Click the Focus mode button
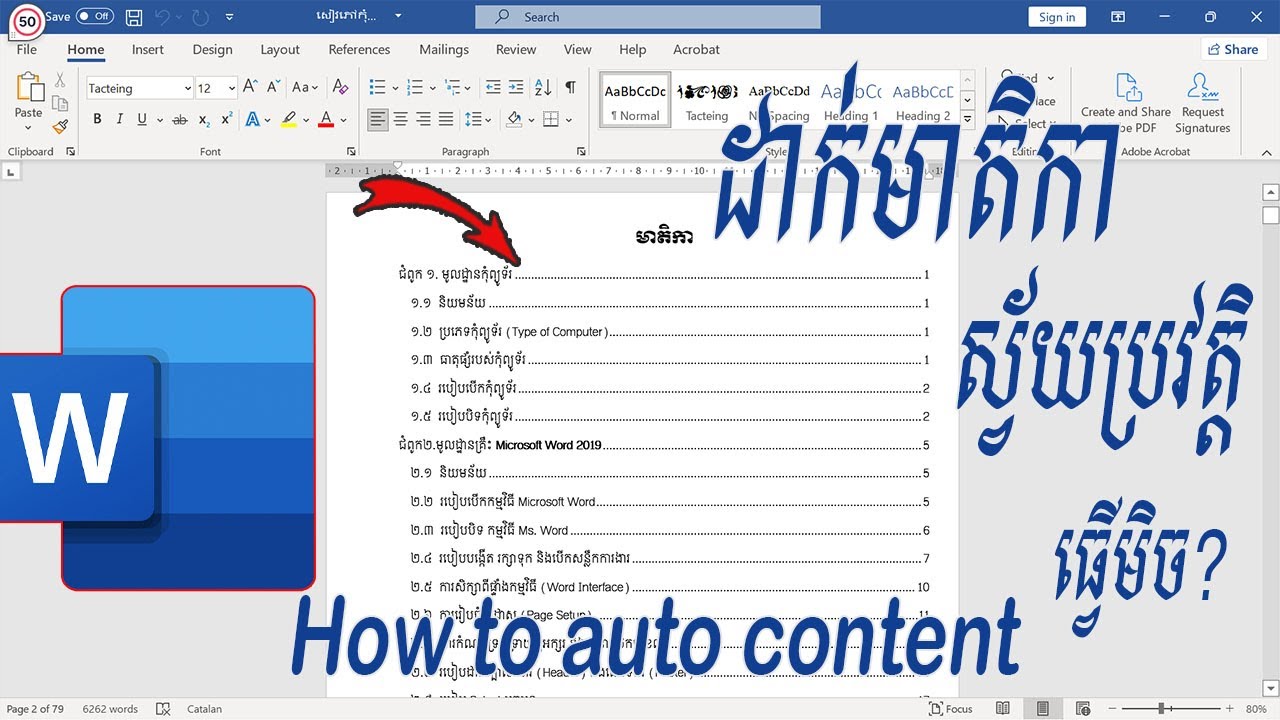This screenshot has height=720, width=1280. pos(950,709)
